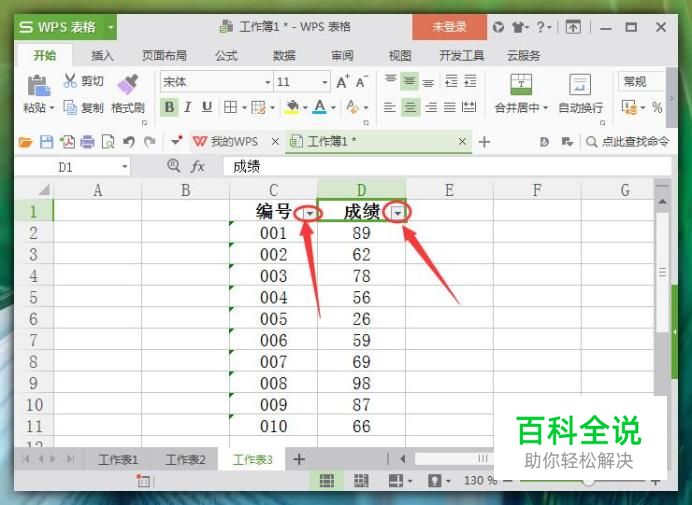
Task: Click the 未登录 login button
Action: [x=449, y=27]
